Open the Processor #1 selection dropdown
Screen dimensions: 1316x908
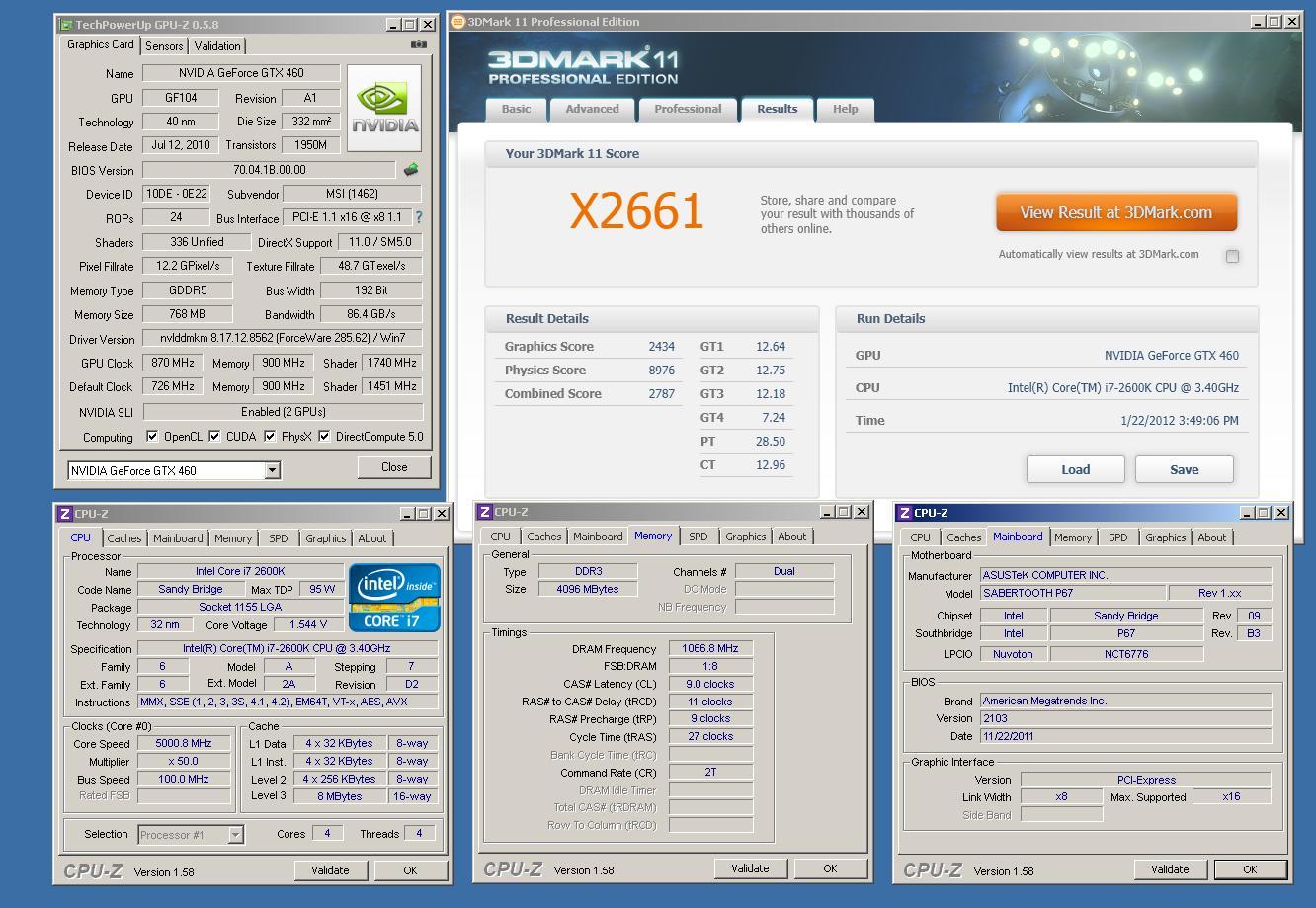coord(235,835)
